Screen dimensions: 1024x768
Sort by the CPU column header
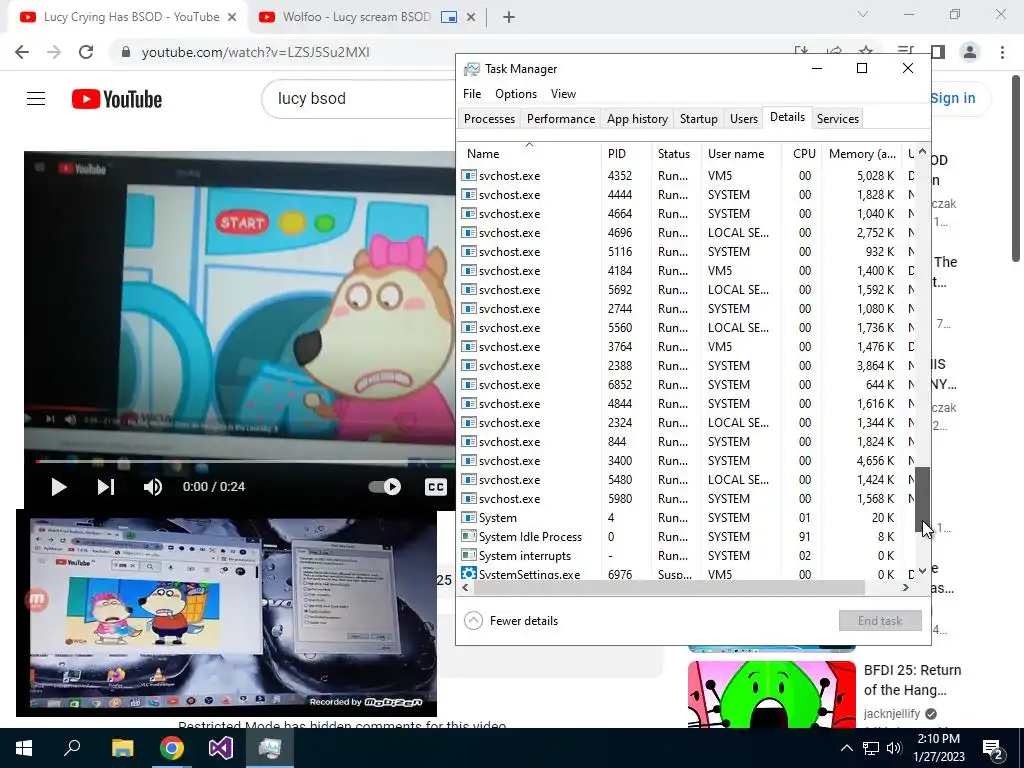(802, 154)
